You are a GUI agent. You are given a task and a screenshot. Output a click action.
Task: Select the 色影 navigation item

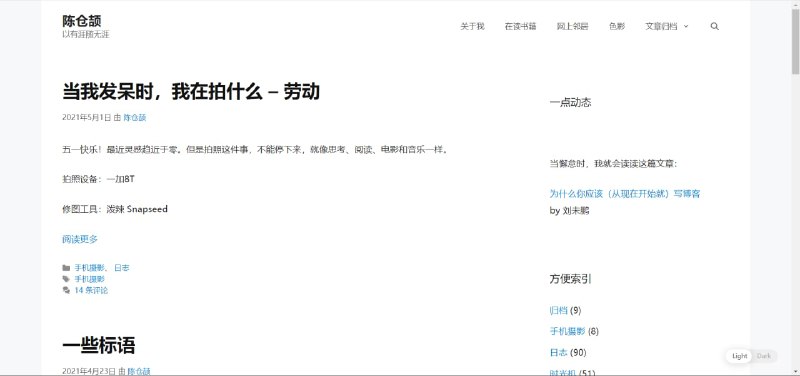pyautogui.click(x=617, y=27)
